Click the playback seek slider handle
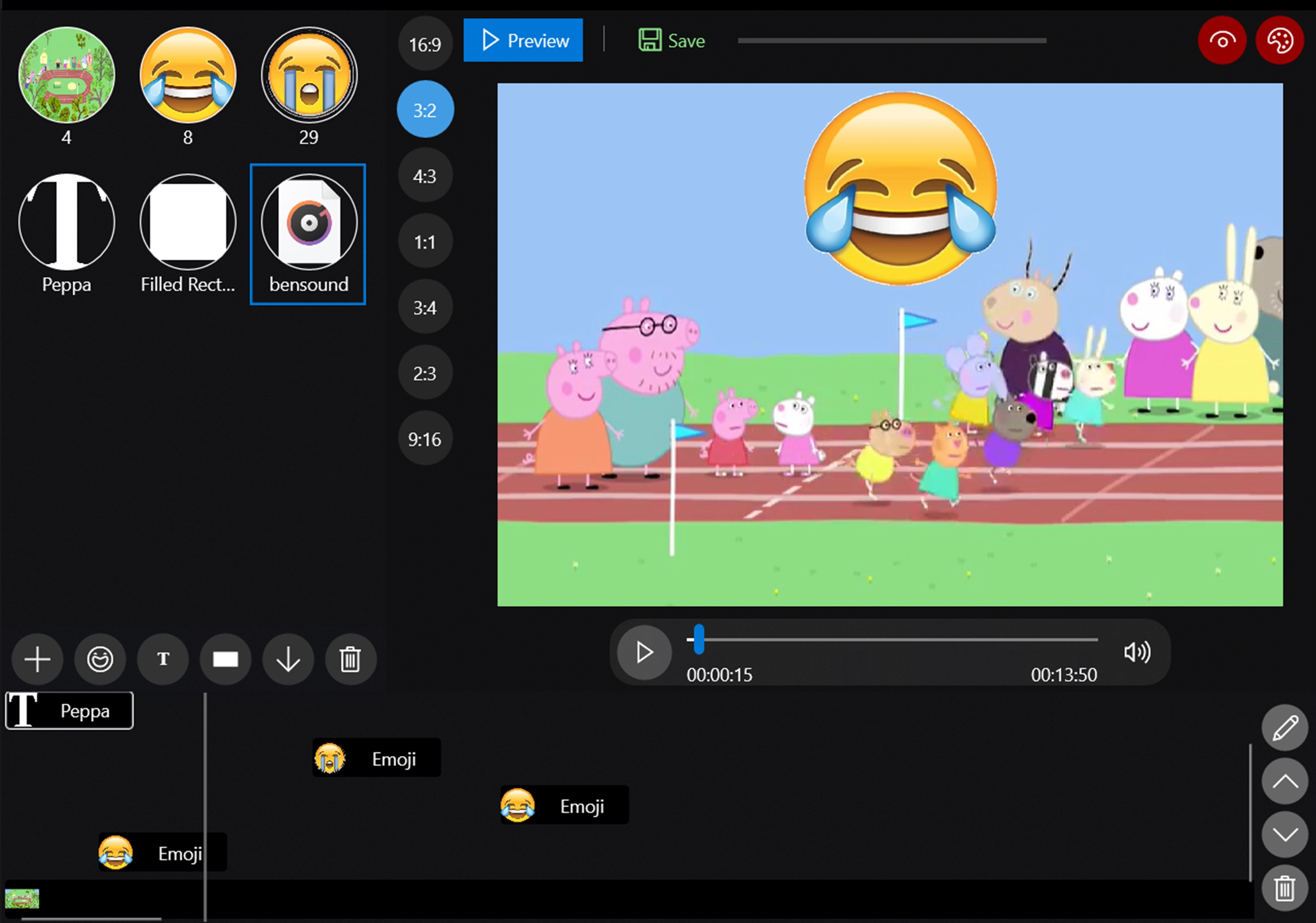Image resolution: width=1316 pixels, height=923 pixels. 698,639
